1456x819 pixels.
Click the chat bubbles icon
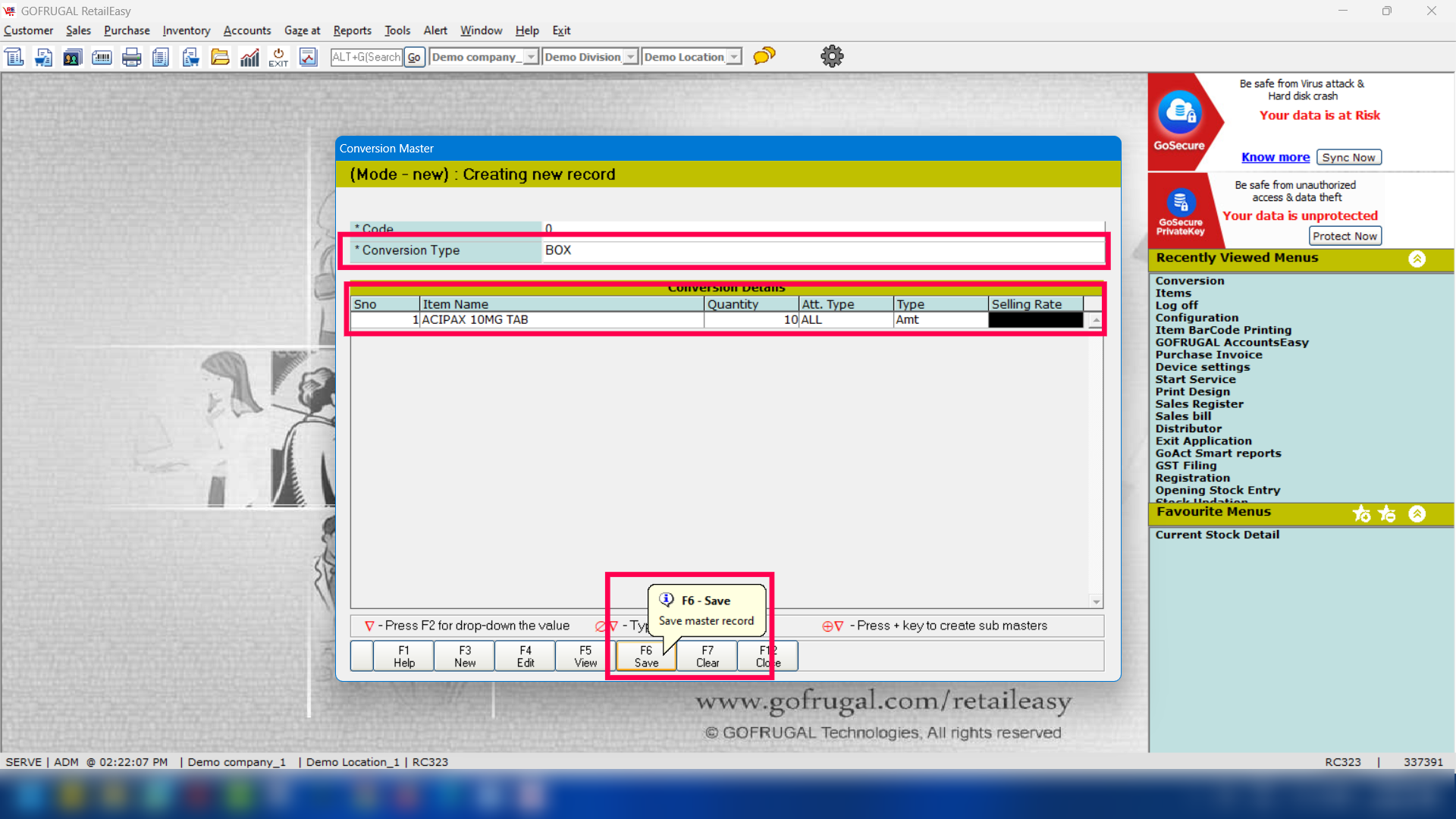tap(764, 56)
